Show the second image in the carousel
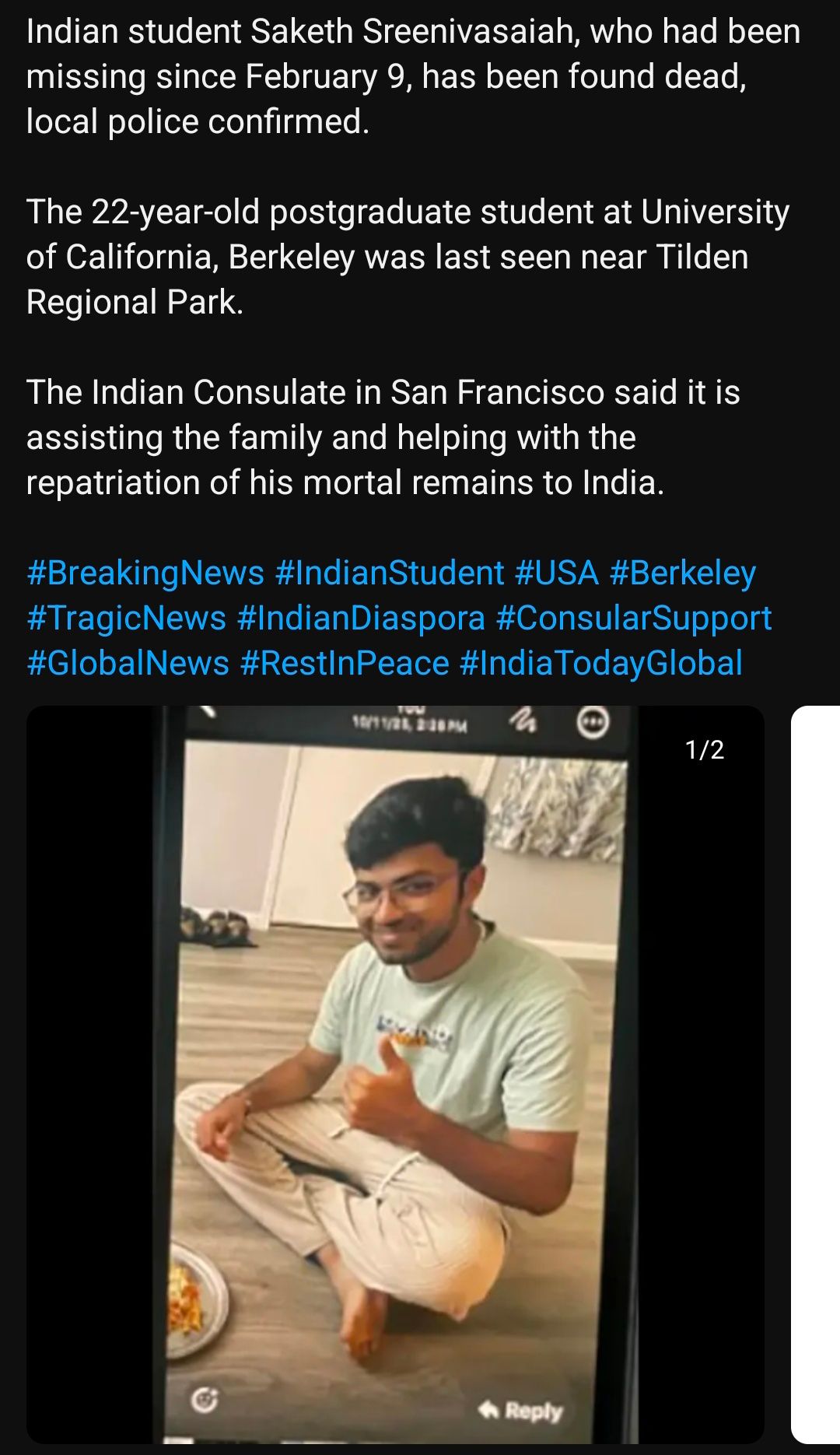Screen dimensions: 840x1455 [x=815, y=1074]
